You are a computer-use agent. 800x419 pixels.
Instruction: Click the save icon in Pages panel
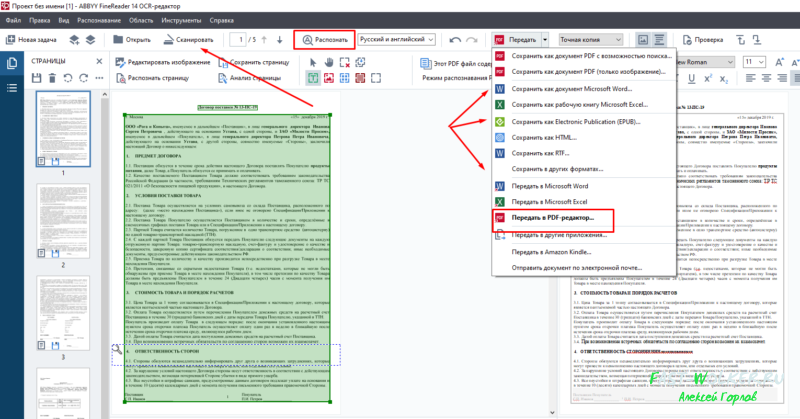pos(38,77)
